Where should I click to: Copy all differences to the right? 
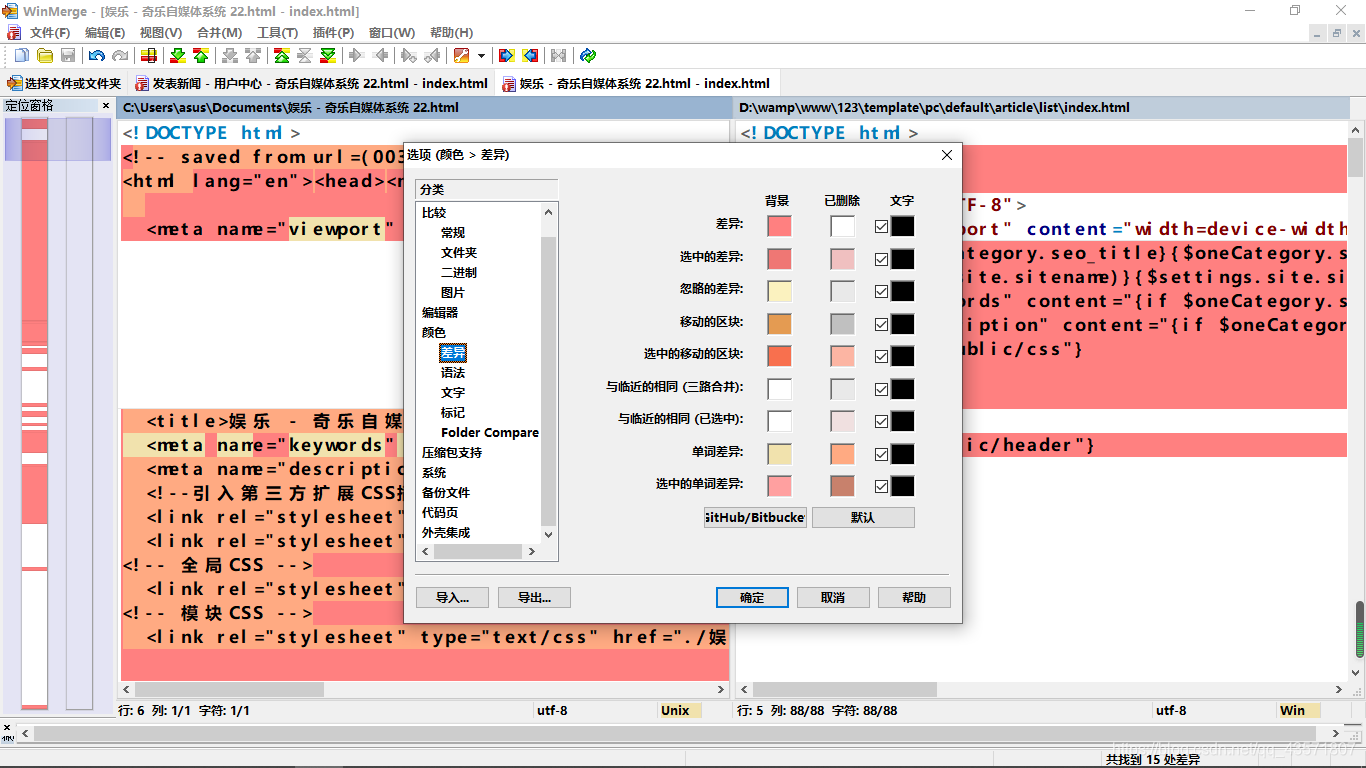tap(507, 56)
